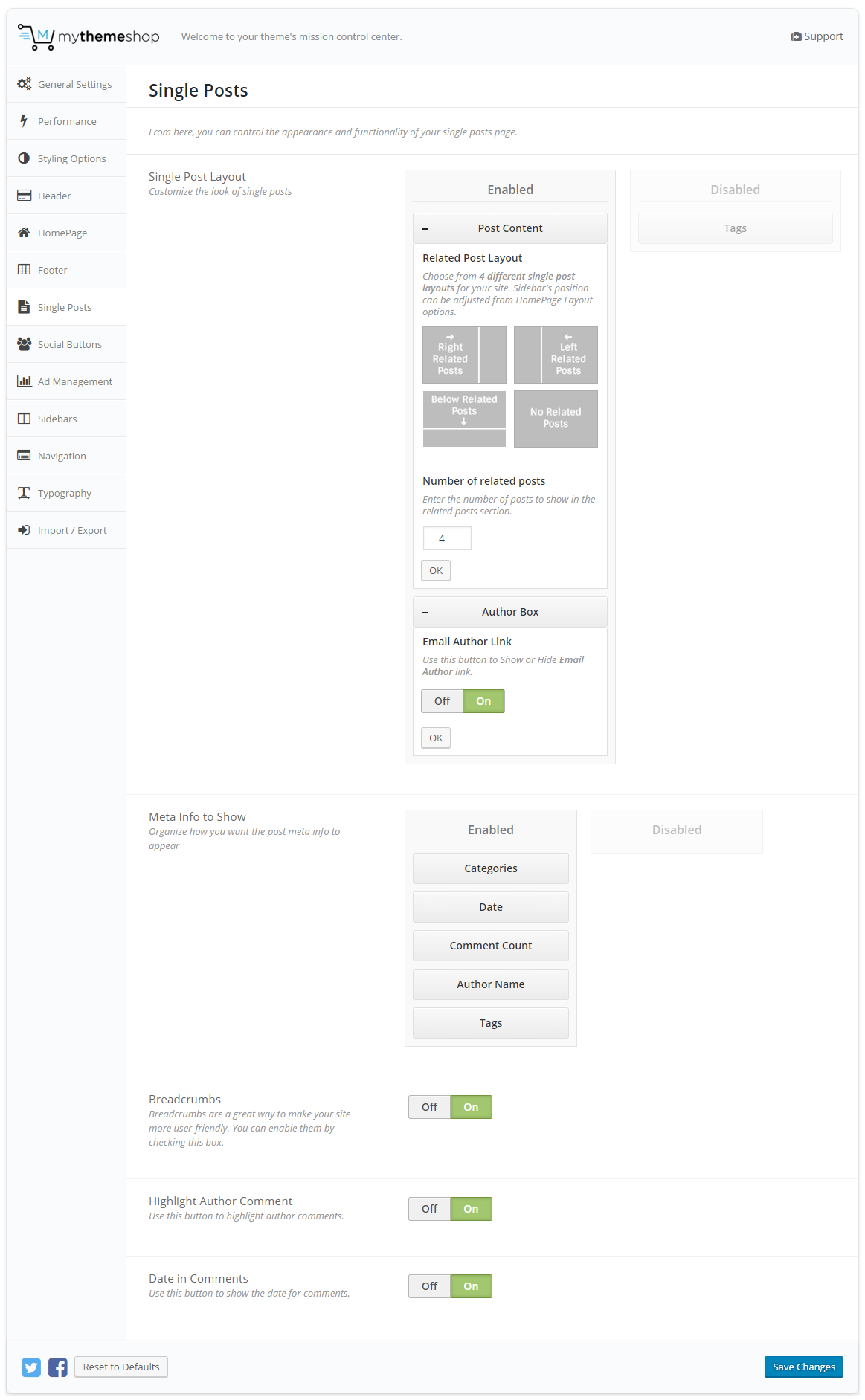Collapse the Author Box section

click(425, 613)
